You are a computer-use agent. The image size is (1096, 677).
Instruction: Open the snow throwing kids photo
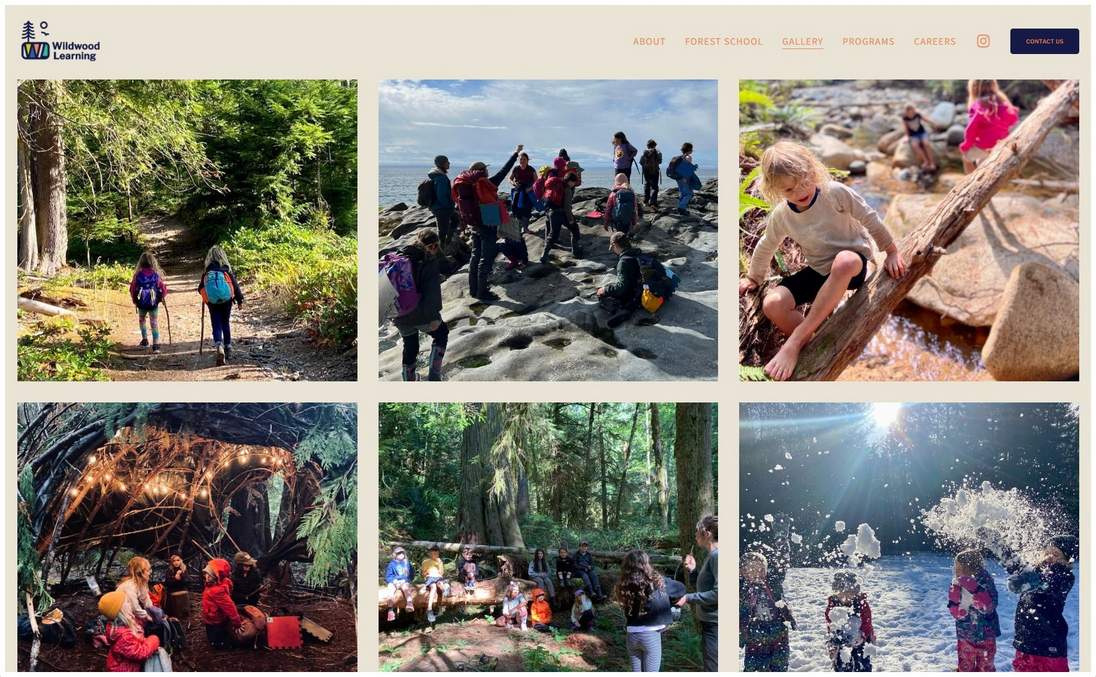coord(909,537)
